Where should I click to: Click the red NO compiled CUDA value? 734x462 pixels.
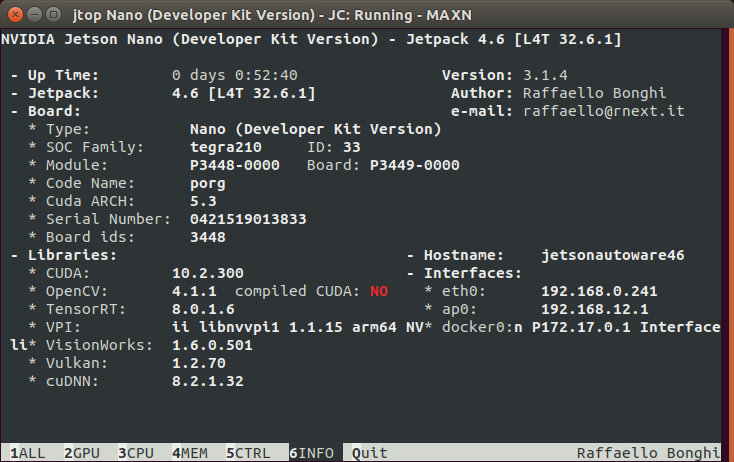pyautogui.click(x=379, y=291)
